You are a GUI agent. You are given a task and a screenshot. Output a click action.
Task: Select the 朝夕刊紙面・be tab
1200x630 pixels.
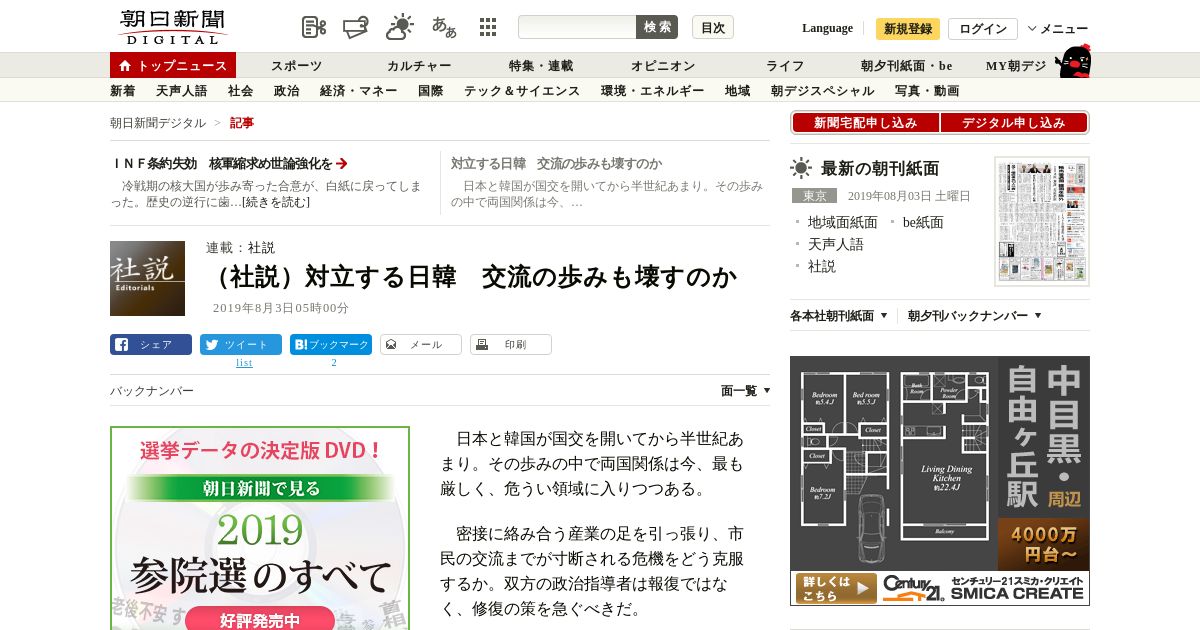pos(907,66)
